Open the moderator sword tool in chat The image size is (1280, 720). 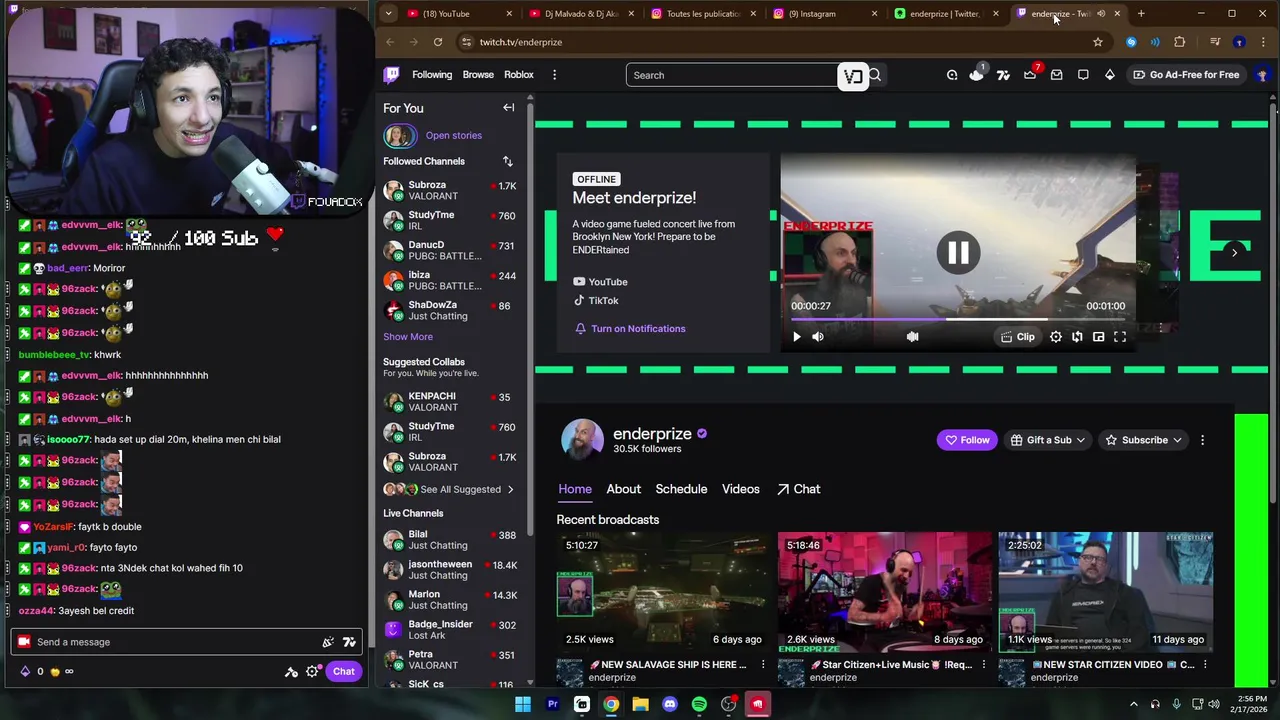(x=291, y=671)
